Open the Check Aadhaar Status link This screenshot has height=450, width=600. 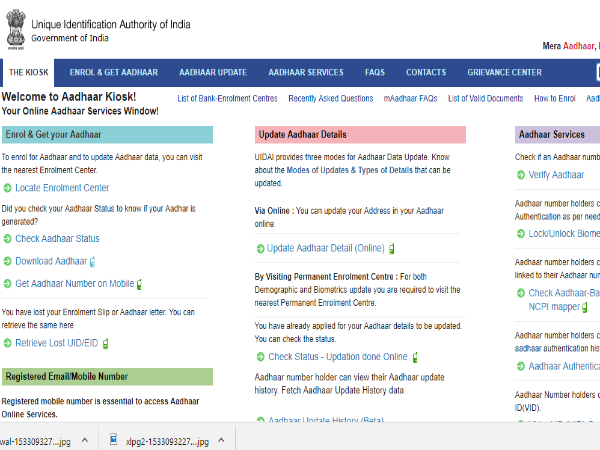coord(57,238)
